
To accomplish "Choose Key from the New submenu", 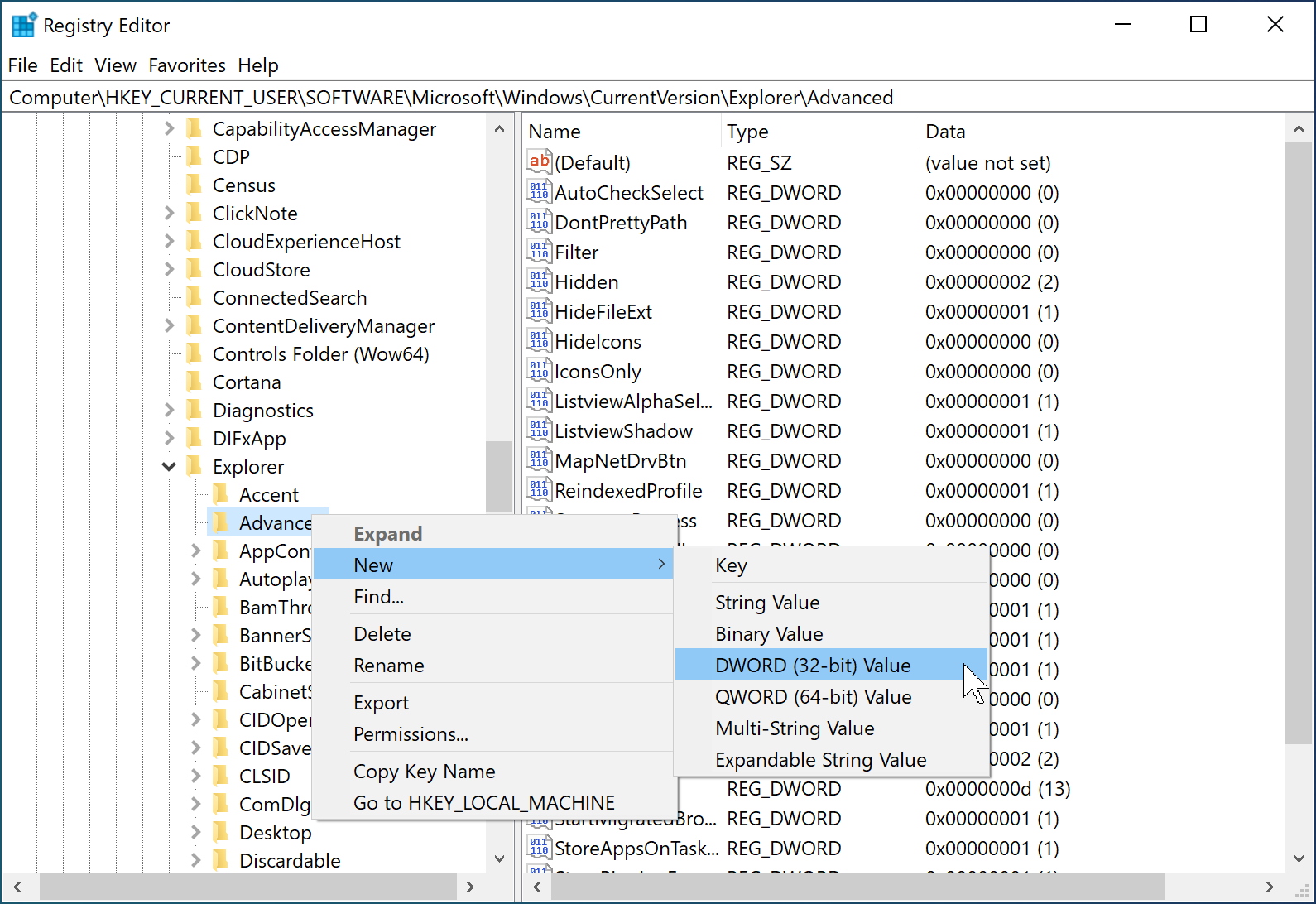I will click(831, 565).
